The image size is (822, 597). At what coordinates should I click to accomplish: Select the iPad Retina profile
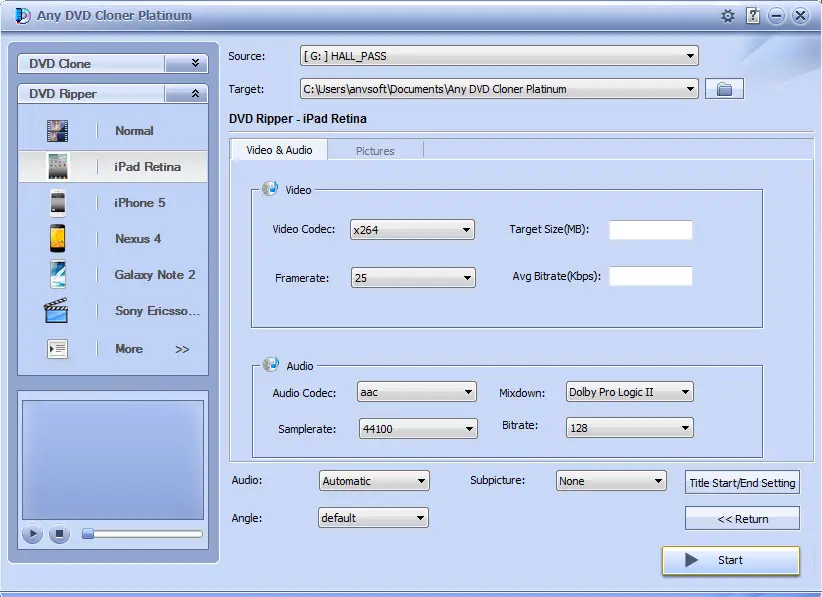(113, 167)
